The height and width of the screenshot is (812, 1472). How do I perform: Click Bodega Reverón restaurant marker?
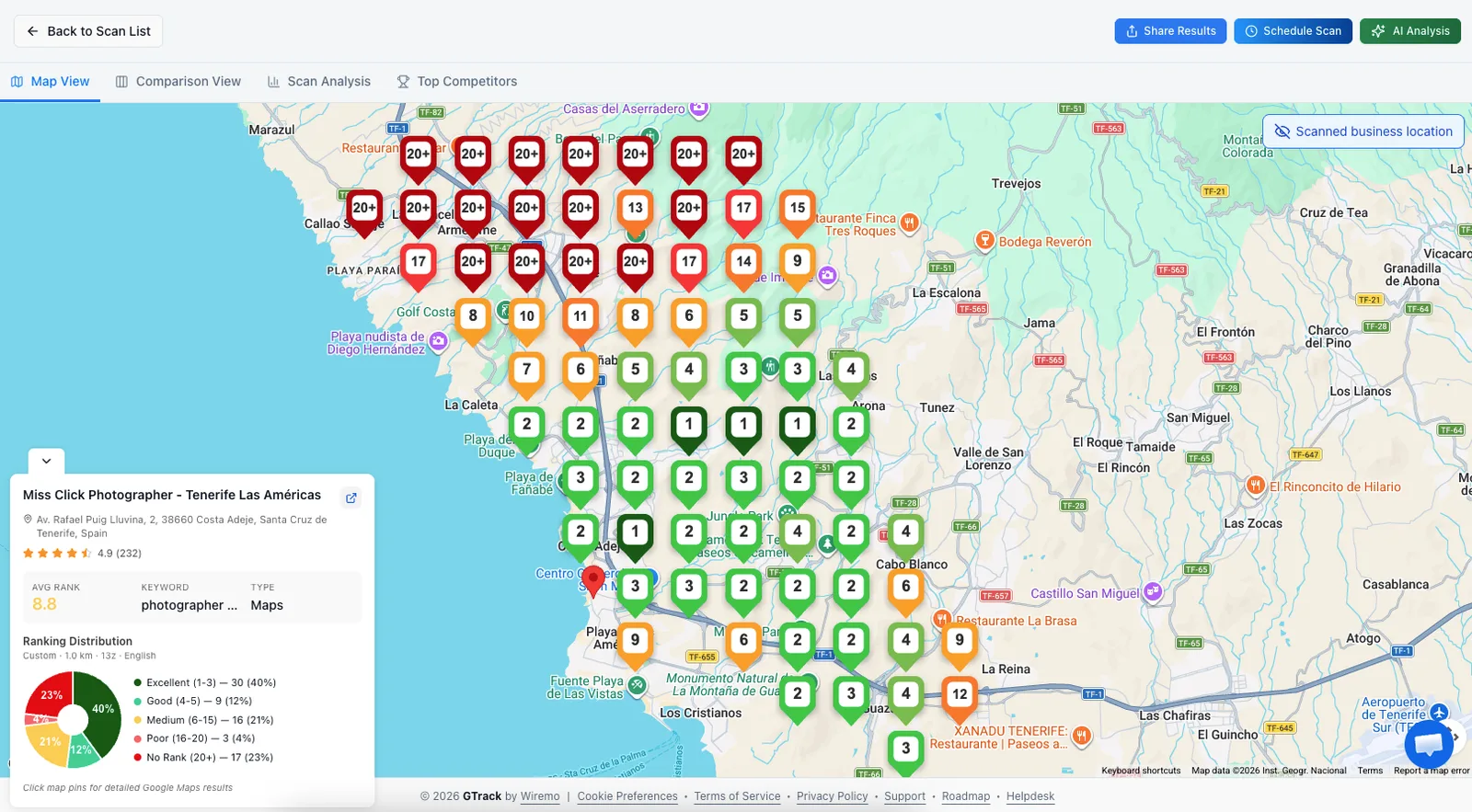984,241
